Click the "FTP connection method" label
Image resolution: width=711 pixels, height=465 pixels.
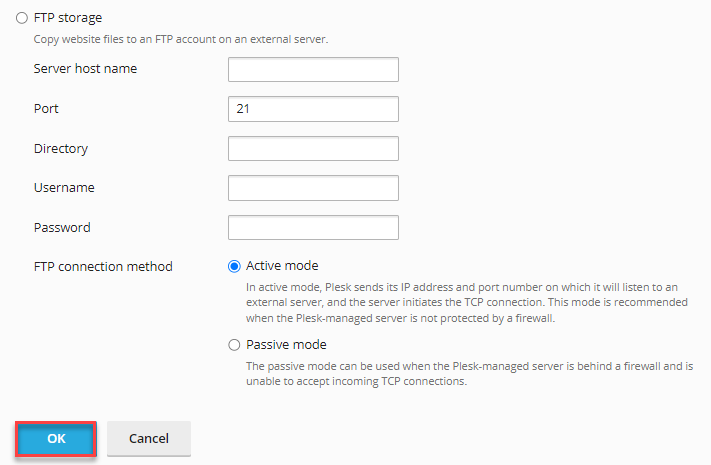click(103, 266)
